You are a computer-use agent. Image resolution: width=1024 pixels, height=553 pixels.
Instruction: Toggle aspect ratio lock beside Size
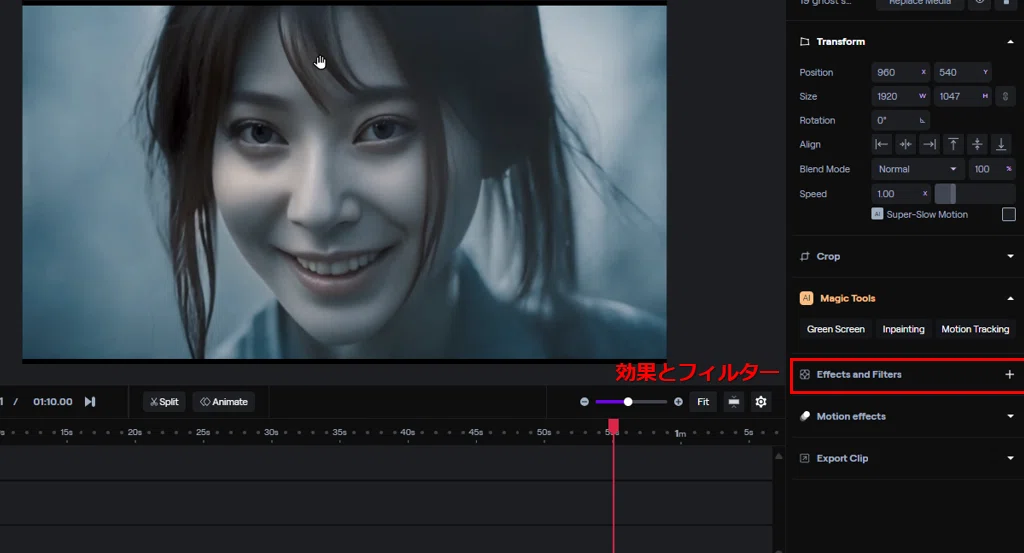pyautogui.click(x=1006, y=97)
